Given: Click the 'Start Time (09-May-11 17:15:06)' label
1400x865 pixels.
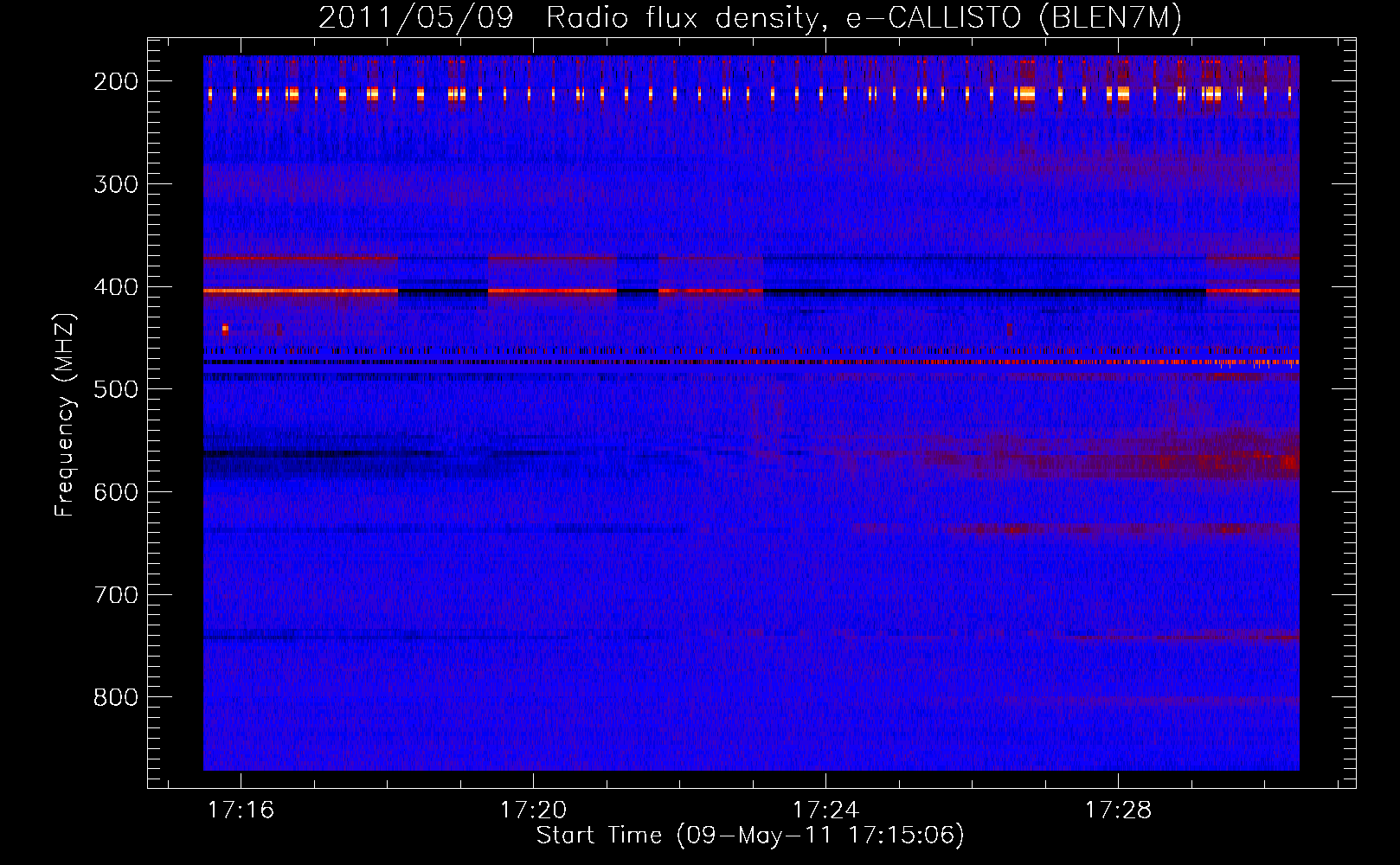Looking at the screenshot, I should [x=750, y=836].
